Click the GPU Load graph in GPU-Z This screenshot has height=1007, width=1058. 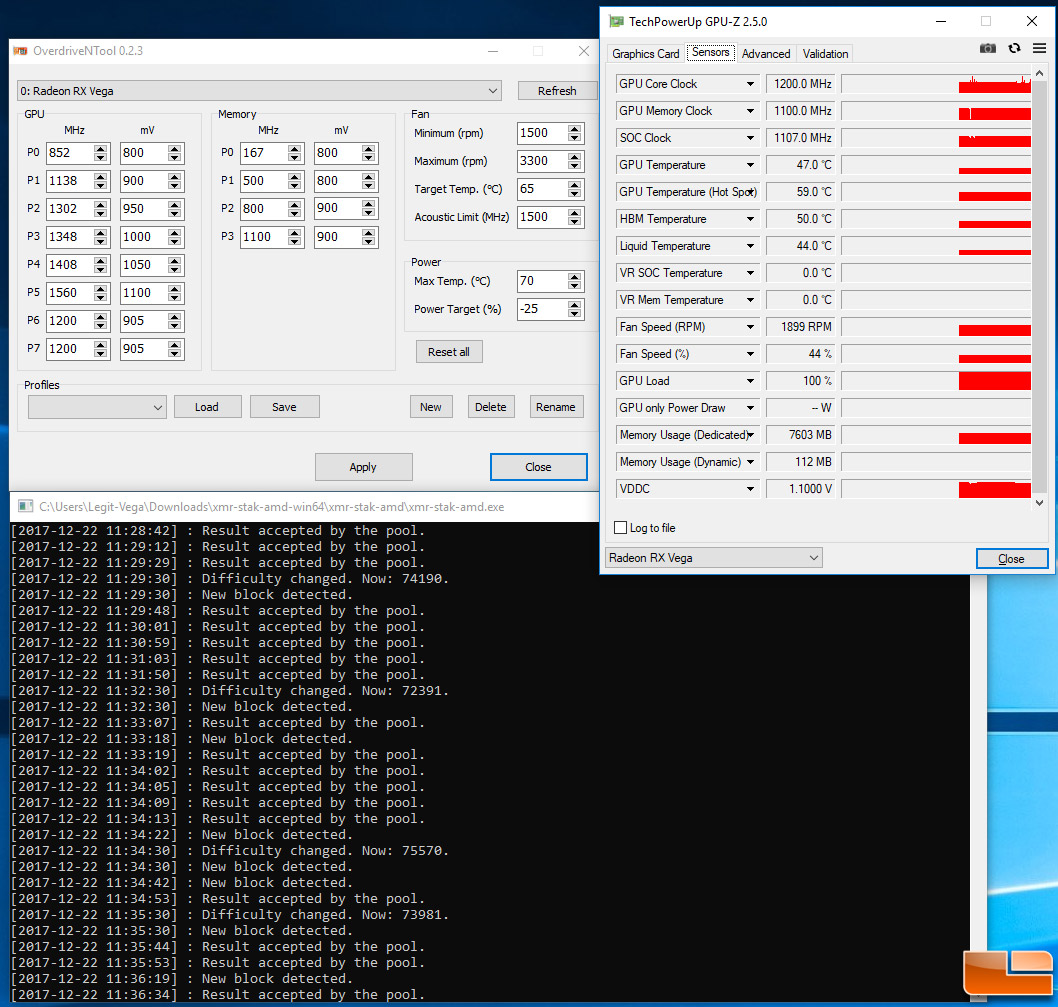click(936, 381)
